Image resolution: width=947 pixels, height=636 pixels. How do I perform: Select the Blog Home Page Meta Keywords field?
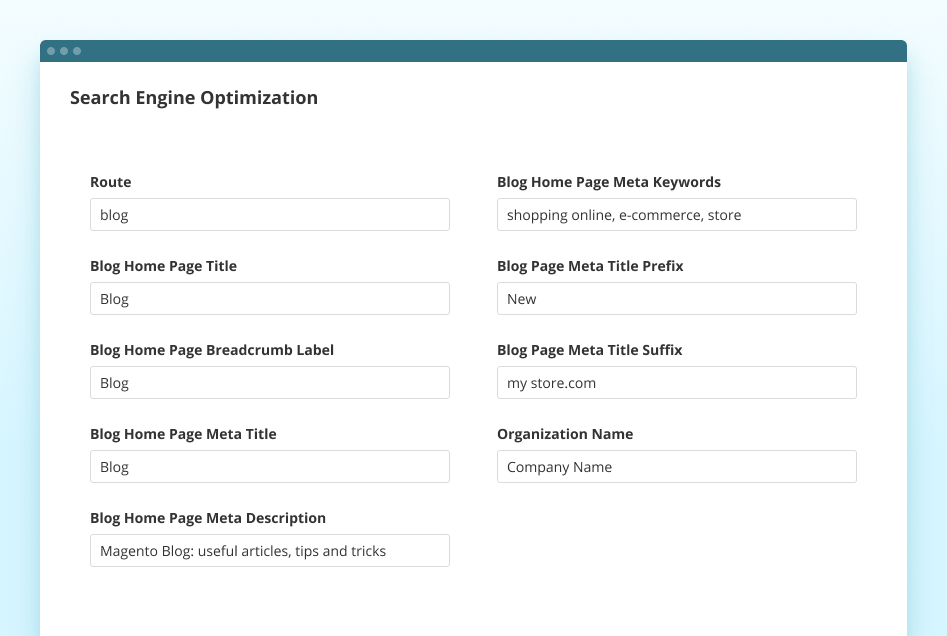tap(676, 214)
